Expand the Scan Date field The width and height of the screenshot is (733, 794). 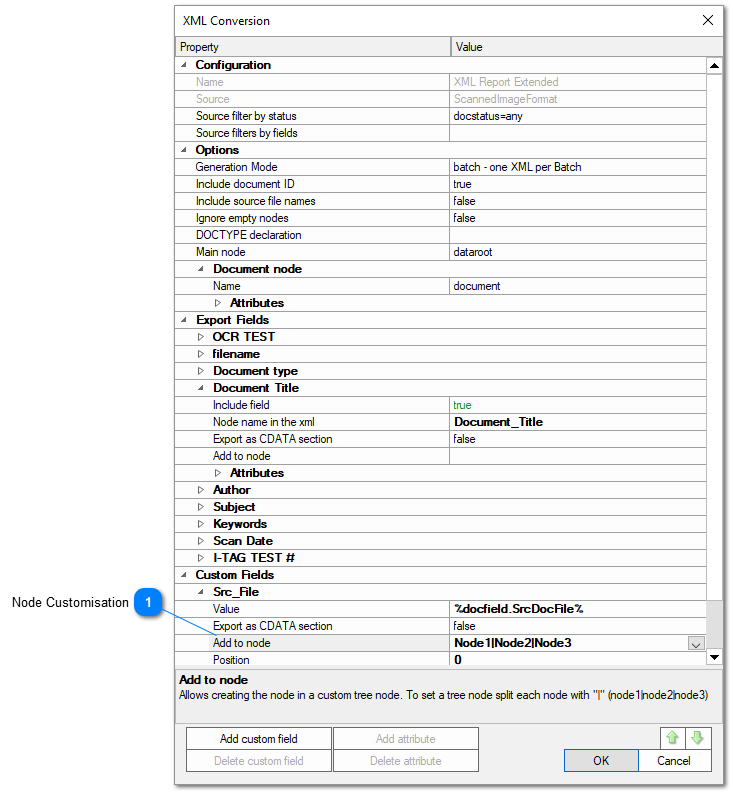point(201,541)
